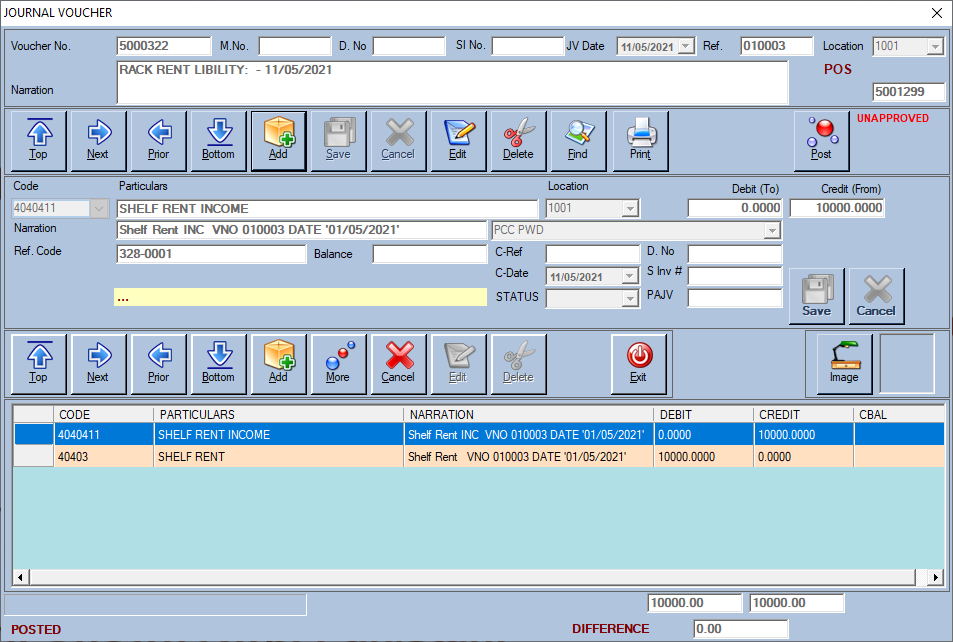Focus the header D. No field
This screenshot has height=642, width=953.
[409, 46]
